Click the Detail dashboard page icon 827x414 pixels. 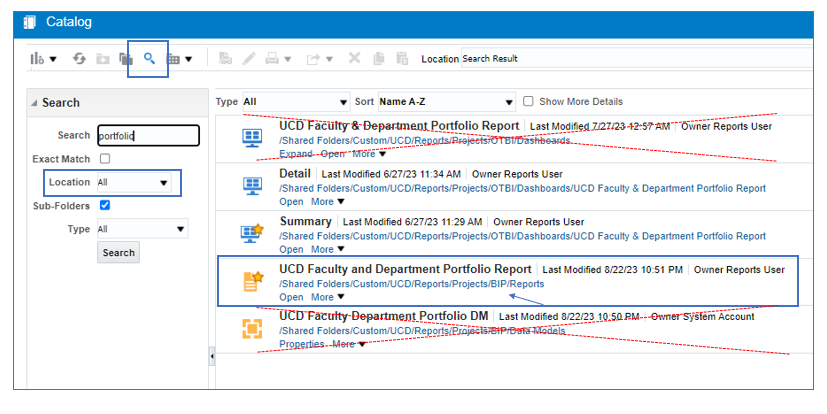(252, 186)
